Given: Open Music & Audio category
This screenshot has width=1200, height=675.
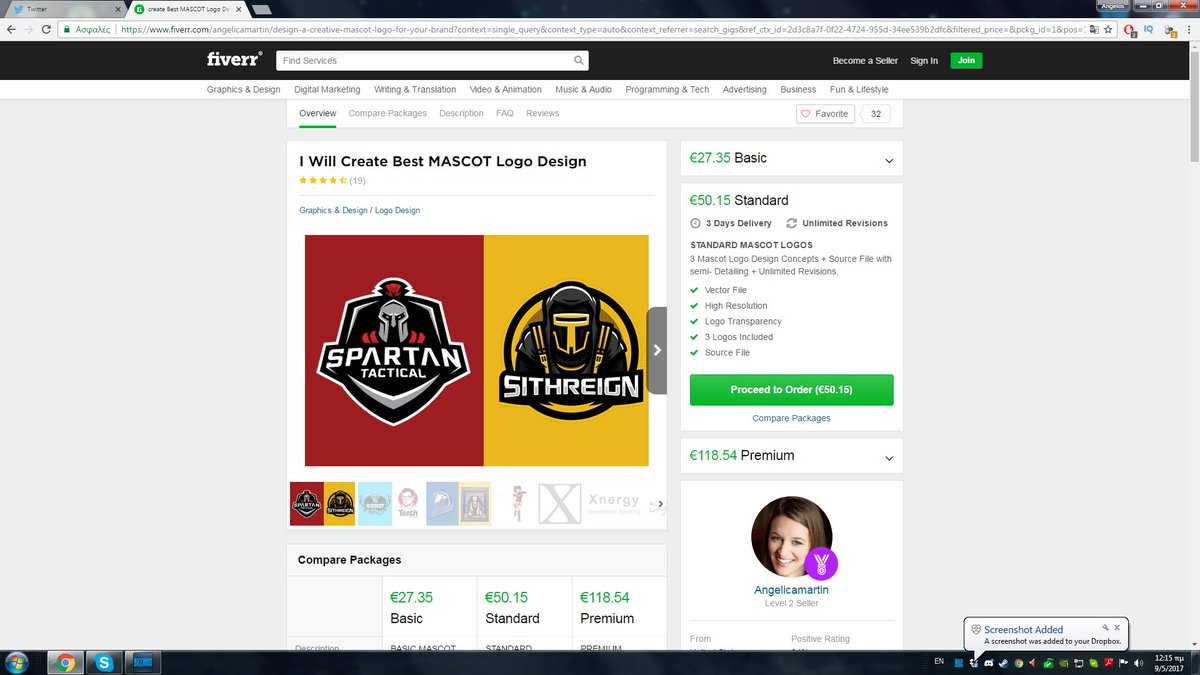Looking at the screenshot, I should click(x=583, y=89).
